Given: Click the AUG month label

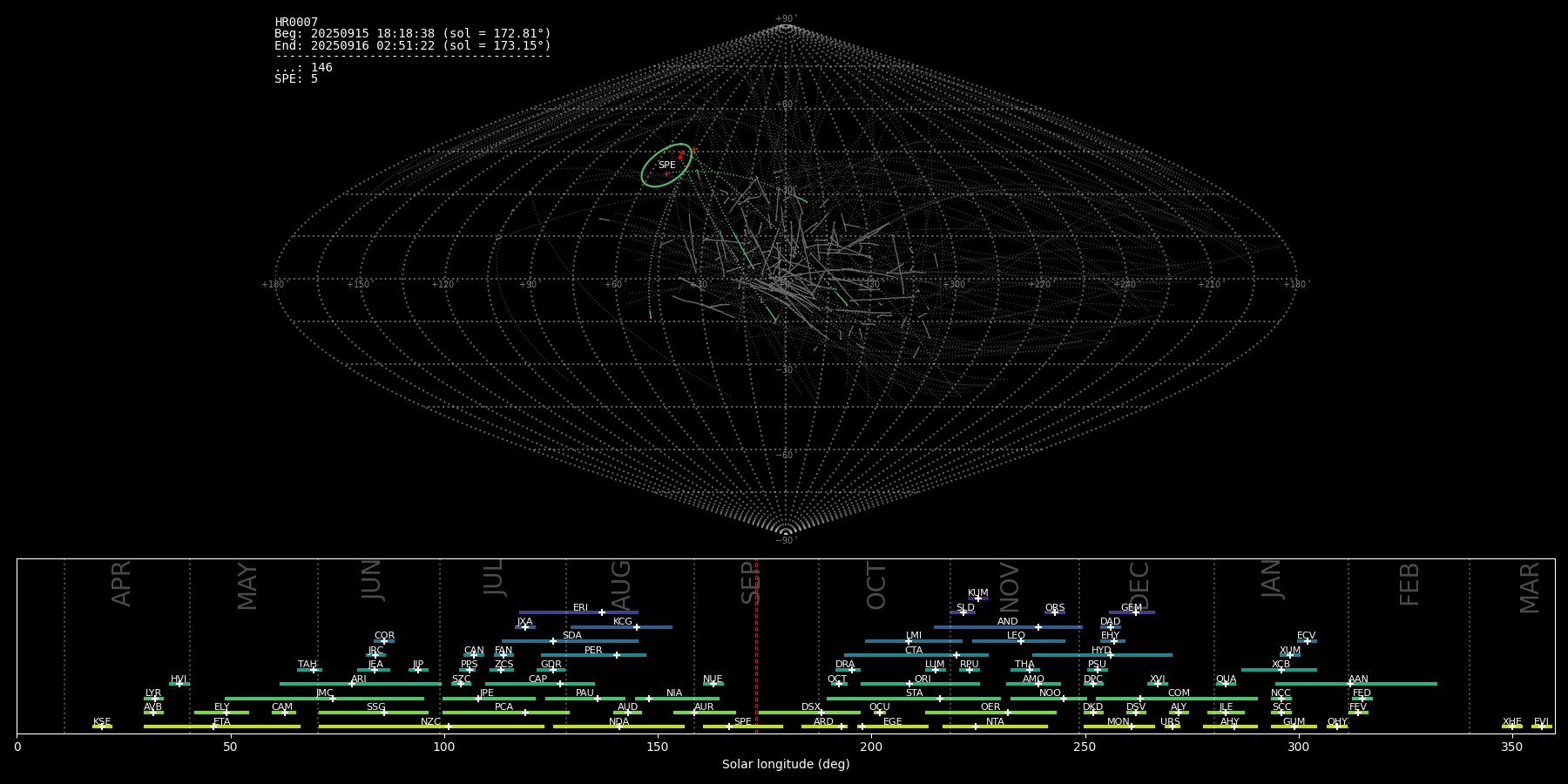Looking at the screenshot, I should coord(621,584).
